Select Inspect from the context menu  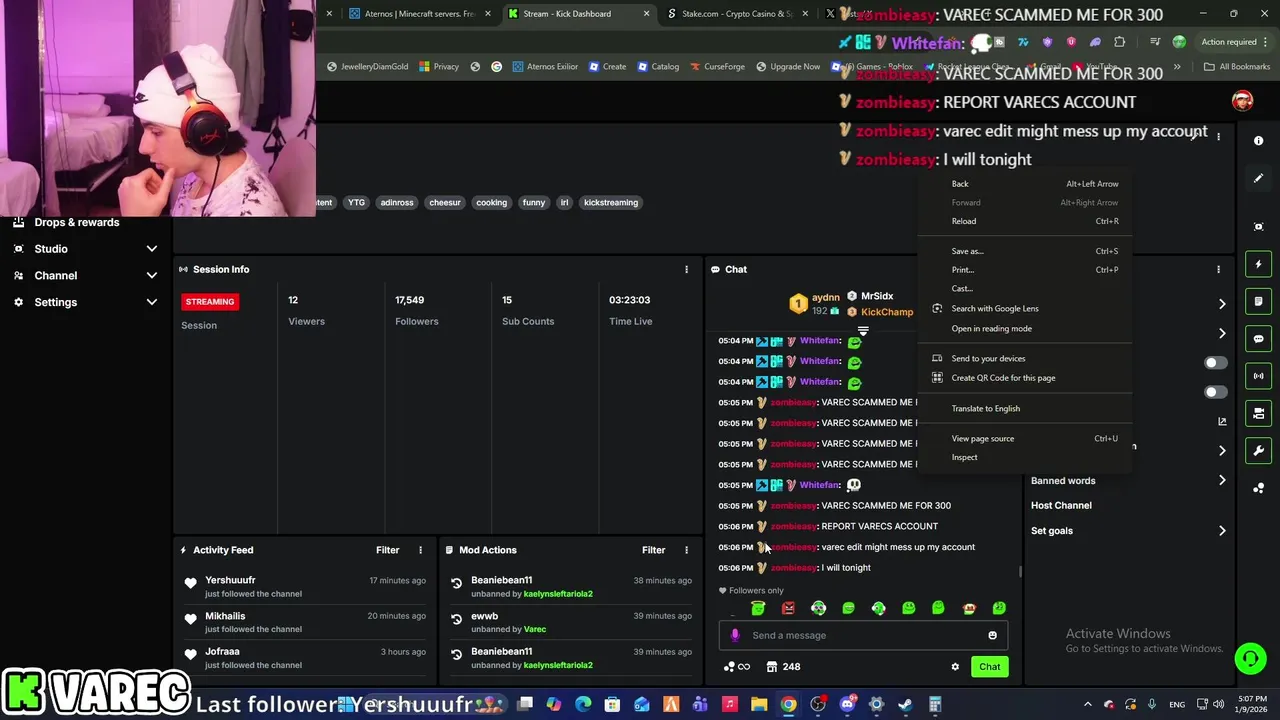[x=1026, y=457]
